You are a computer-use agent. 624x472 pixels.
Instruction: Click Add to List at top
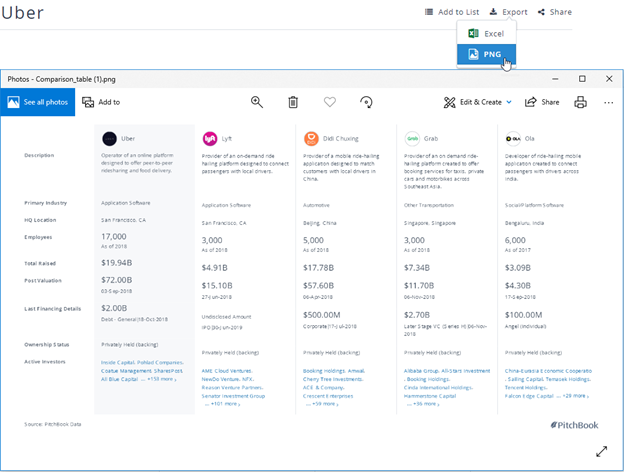point(452,12)
